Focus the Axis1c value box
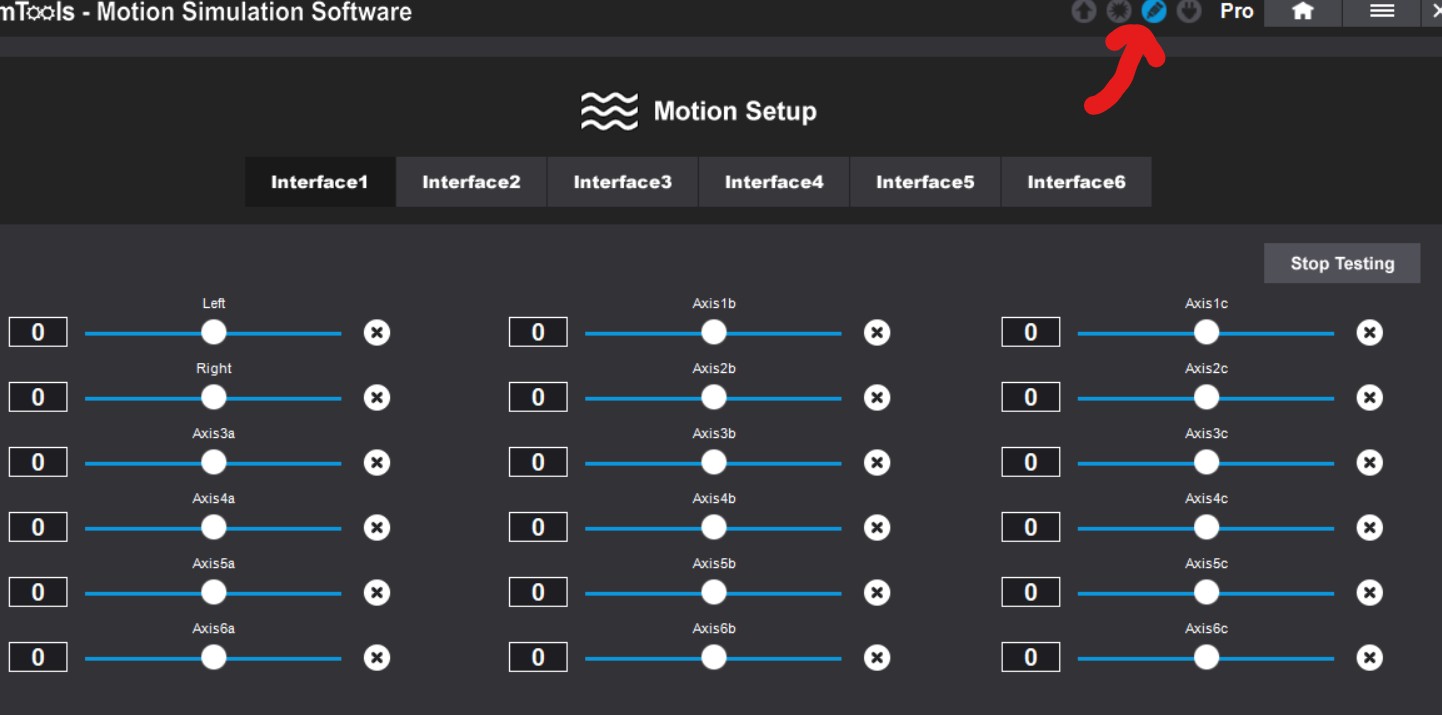1442x715 pixels. click(1031, 332)
